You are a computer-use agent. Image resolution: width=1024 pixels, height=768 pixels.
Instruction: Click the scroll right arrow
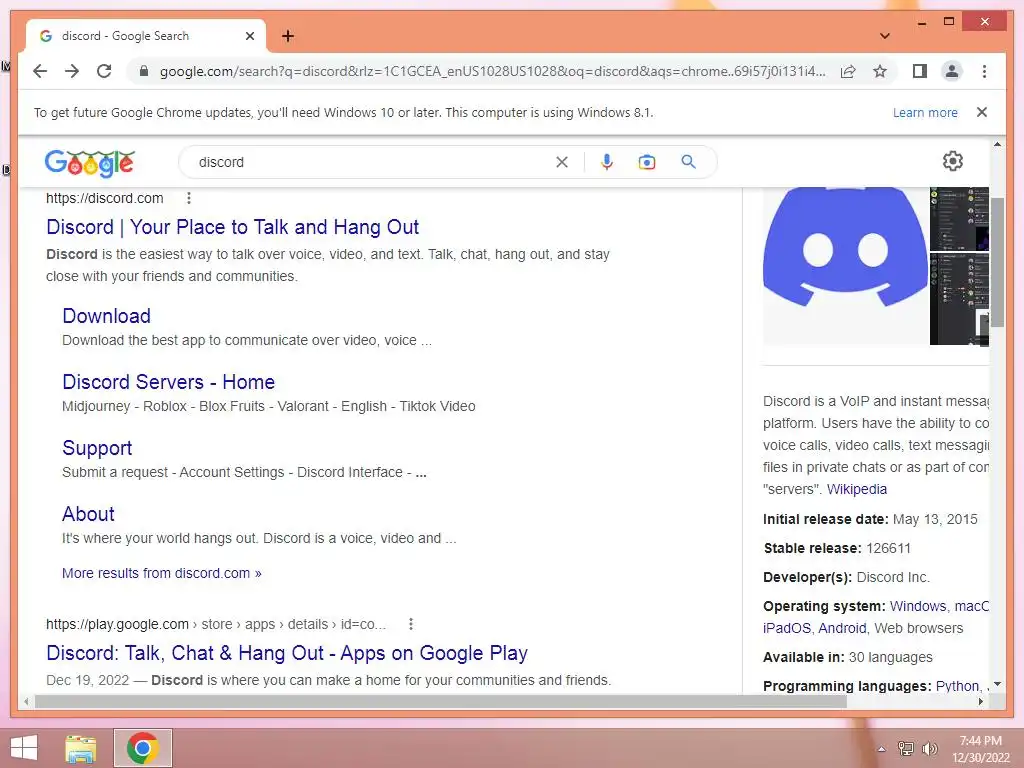click(981, 702)
